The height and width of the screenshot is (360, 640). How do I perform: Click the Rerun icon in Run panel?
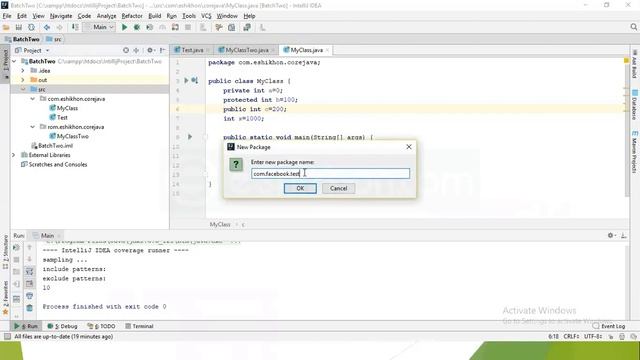16,247
